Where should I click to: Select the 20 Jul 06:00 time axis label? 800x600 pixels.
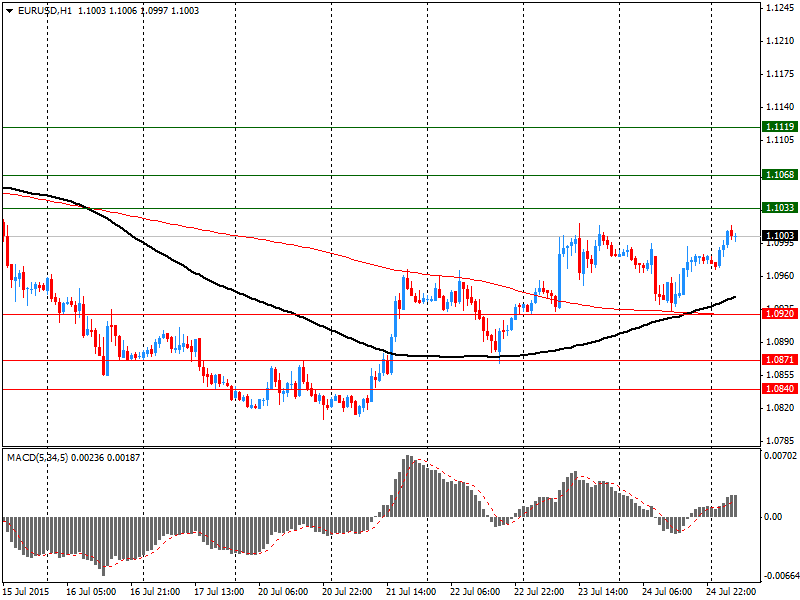(283, 591)
